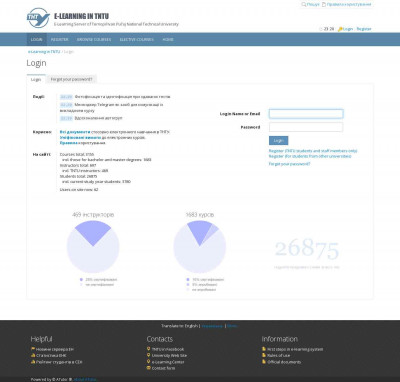Click the 26875 students counter
This screenshot has width=400, height=382.
(x=307, y=249)
